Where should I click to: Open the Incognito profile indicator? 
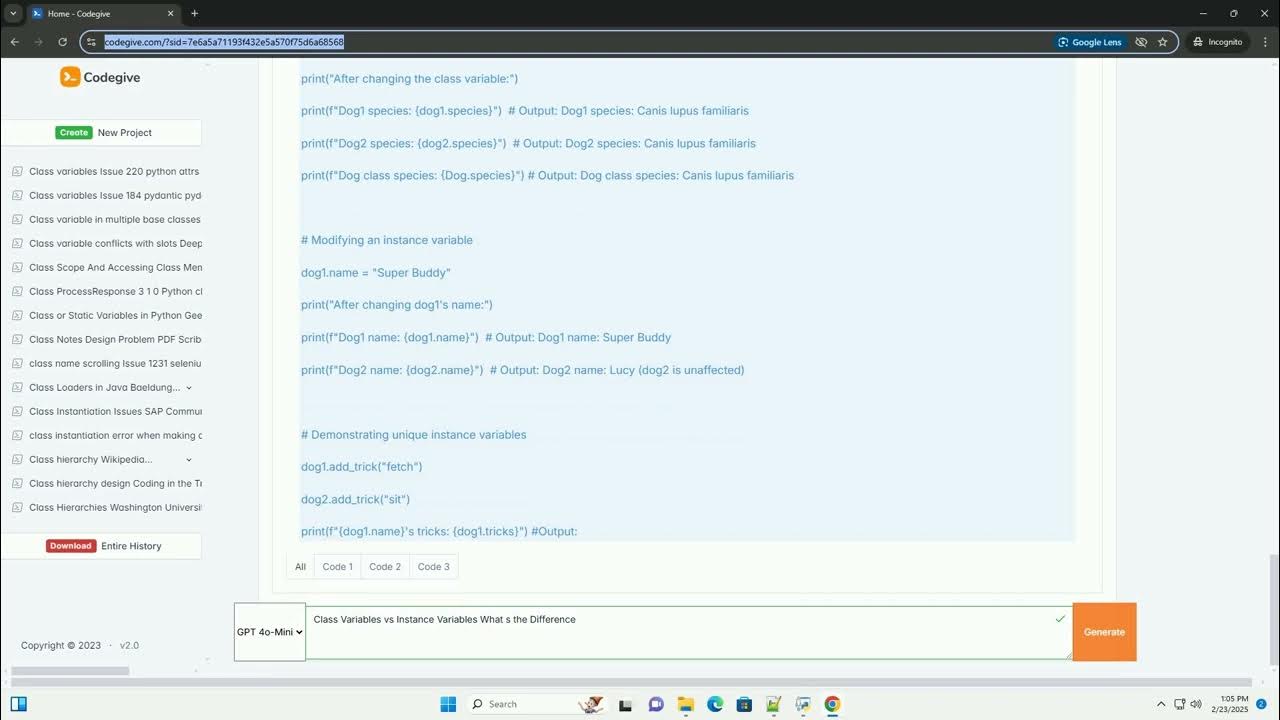tap(1217, 42)
